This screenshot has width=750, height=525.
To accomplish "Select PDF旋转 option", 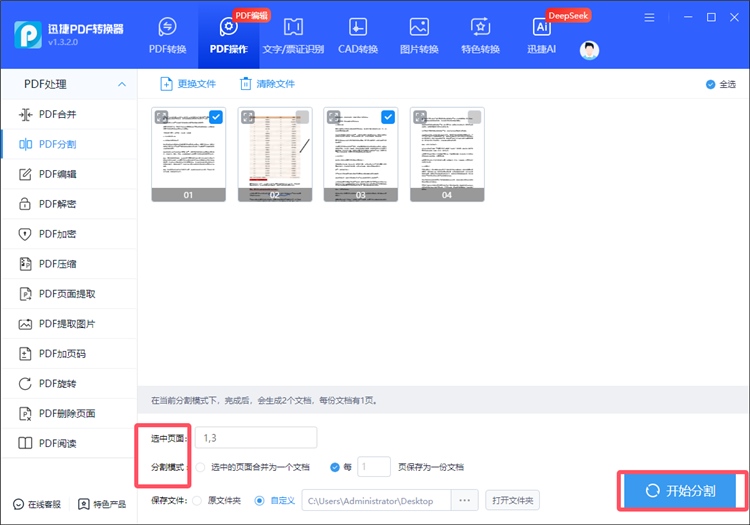I will click(x=69, y=383).
